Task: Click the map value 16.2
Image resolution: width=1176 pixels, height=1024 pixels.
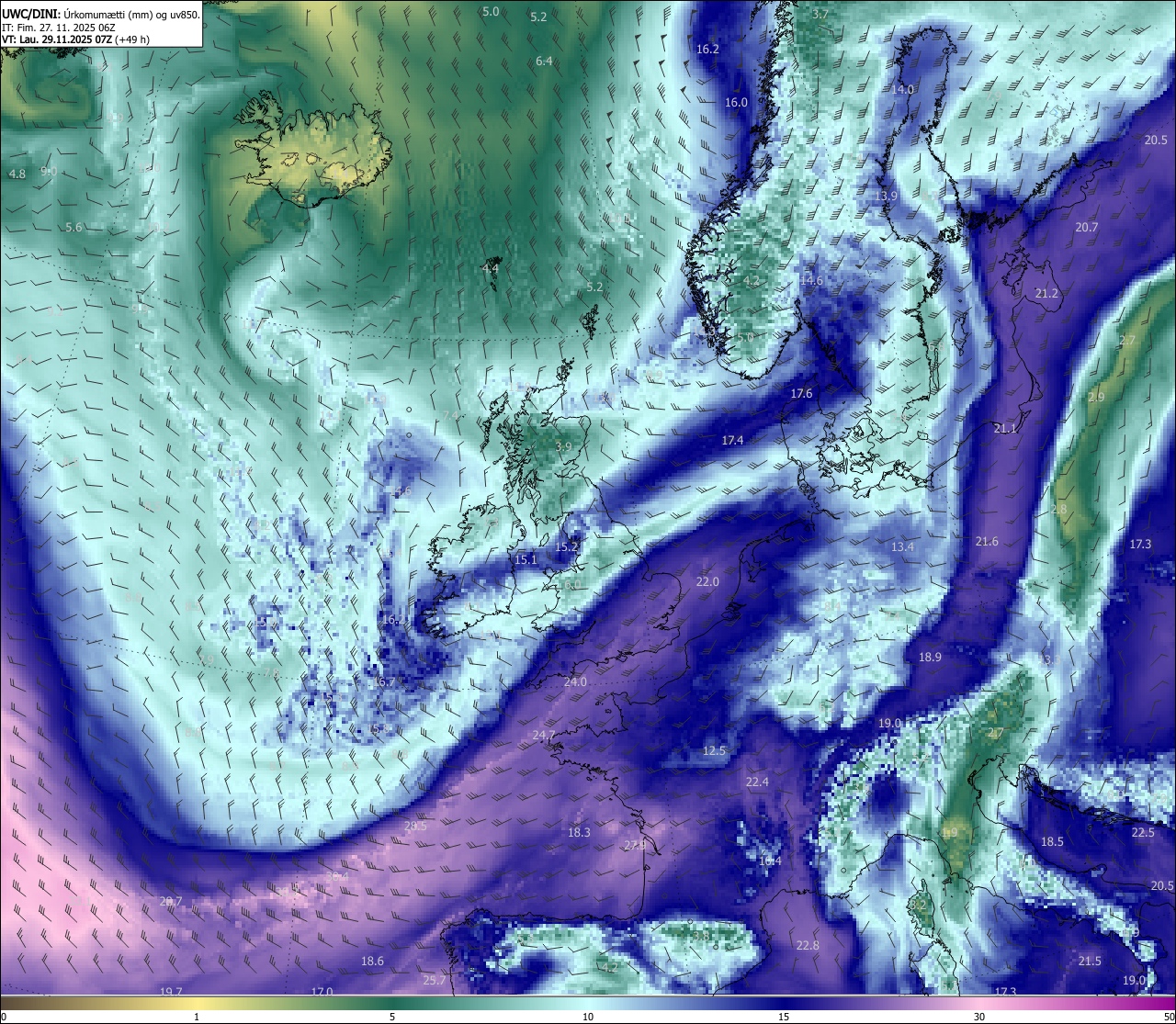Action: [x=707, y=50]
